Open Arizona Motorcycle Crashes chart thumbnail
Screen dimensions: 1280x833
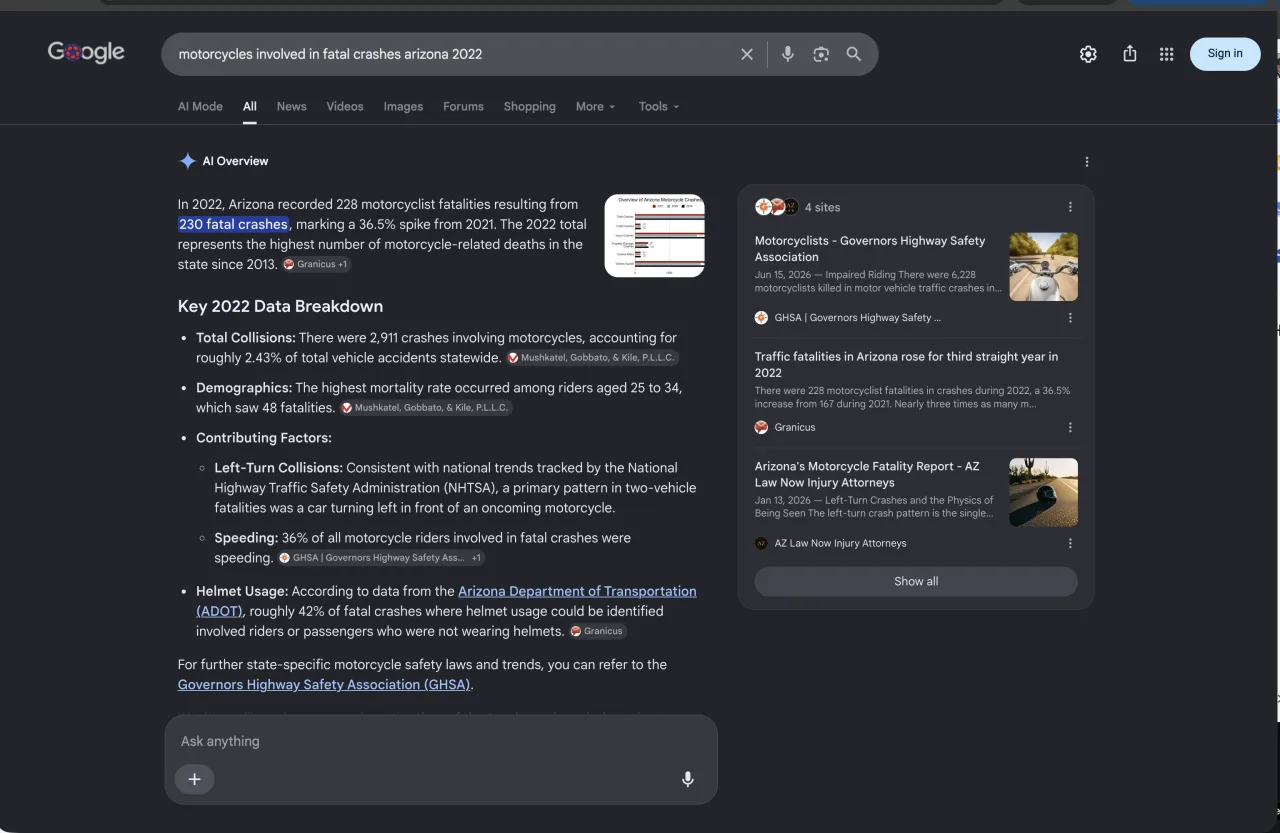[x=655, y=236]
